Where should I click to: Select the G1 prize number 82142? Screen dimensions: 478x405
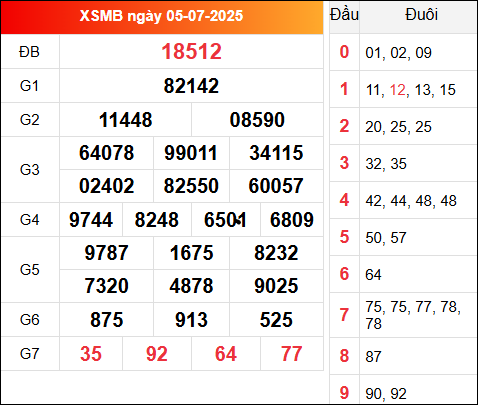(x=191, y=86)
